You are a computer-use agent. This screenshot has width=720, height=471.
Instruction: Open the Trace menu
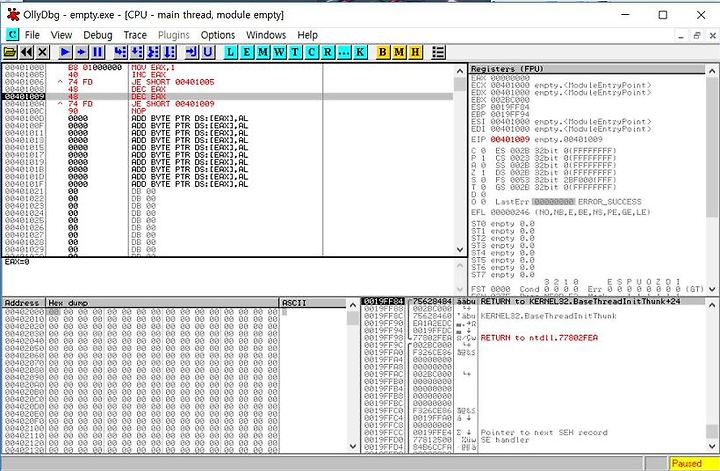[135, 35]
